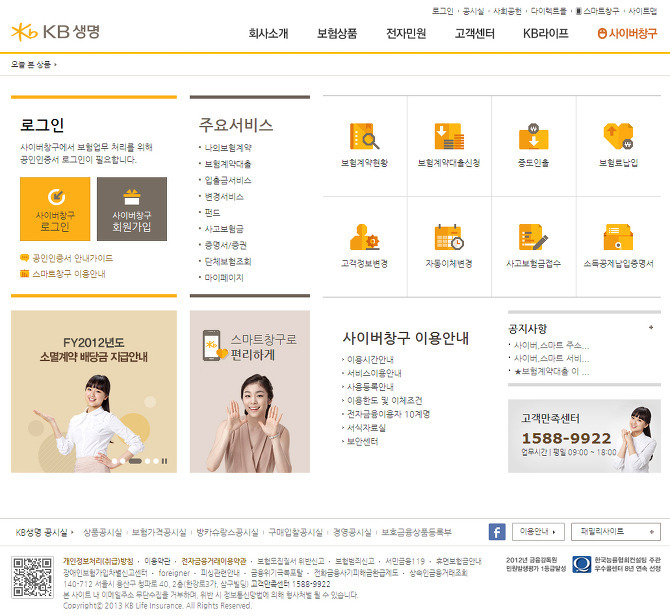Open the 전자금융거래이용약관 footer link

click(x=214, y=561)
